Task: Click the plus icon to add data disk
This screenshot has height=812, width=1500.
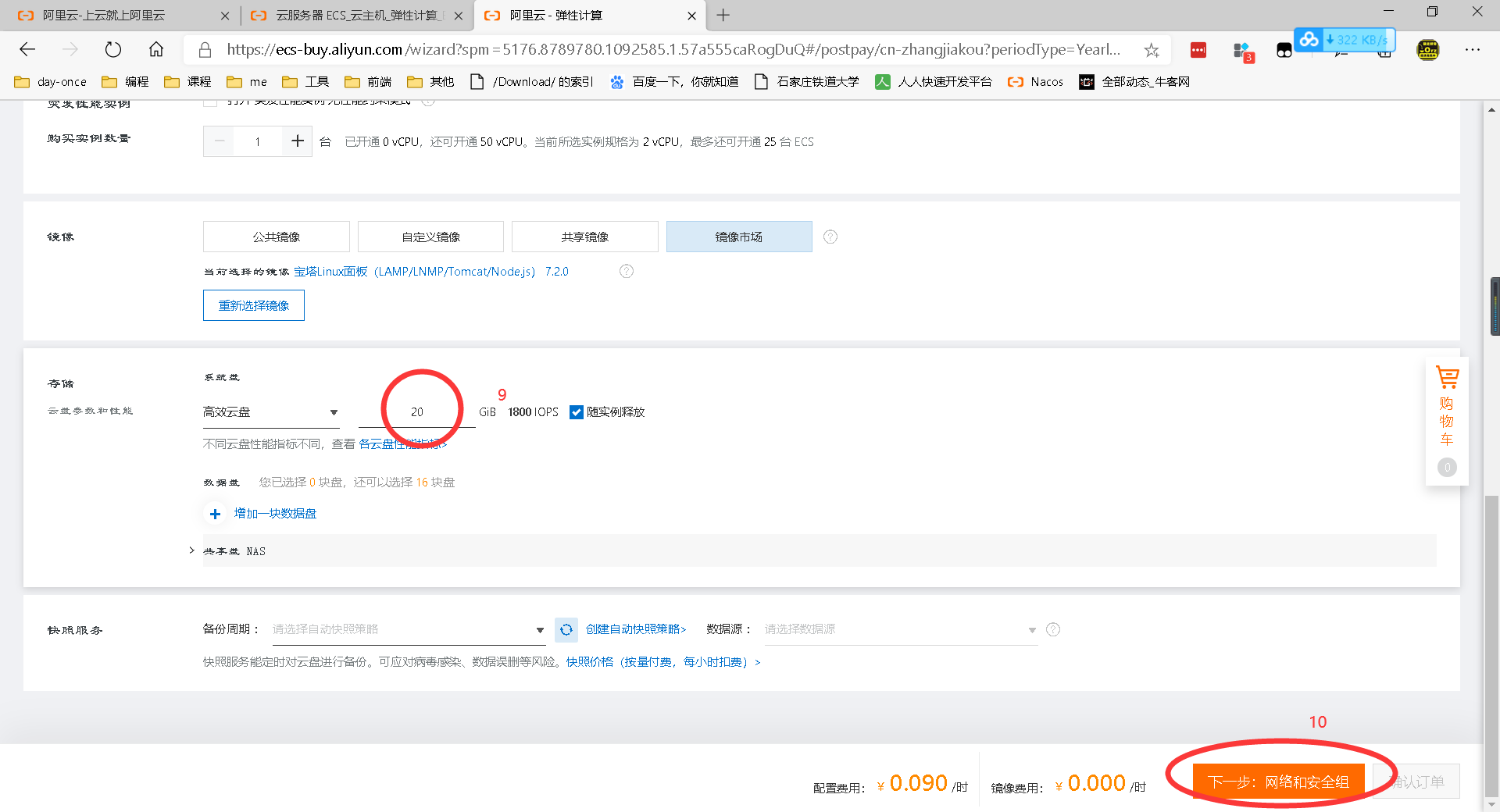Action: click(215, 514)
